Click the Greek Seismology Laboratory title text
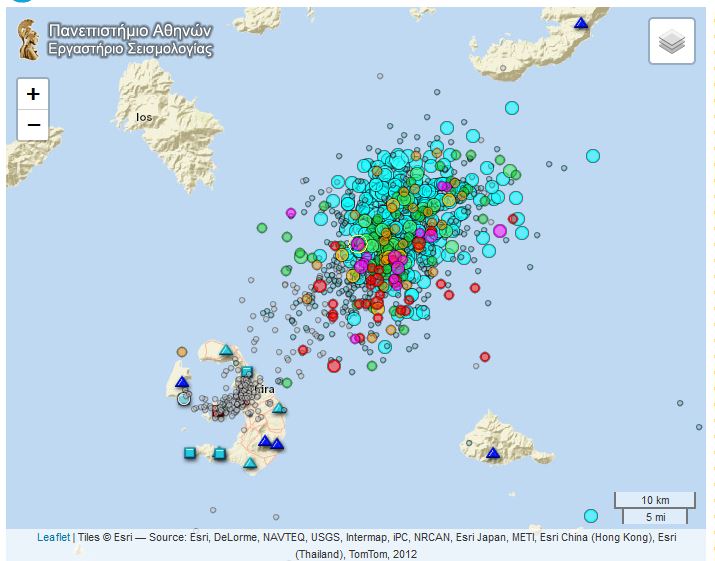715x561 pixels. (130, 39)
